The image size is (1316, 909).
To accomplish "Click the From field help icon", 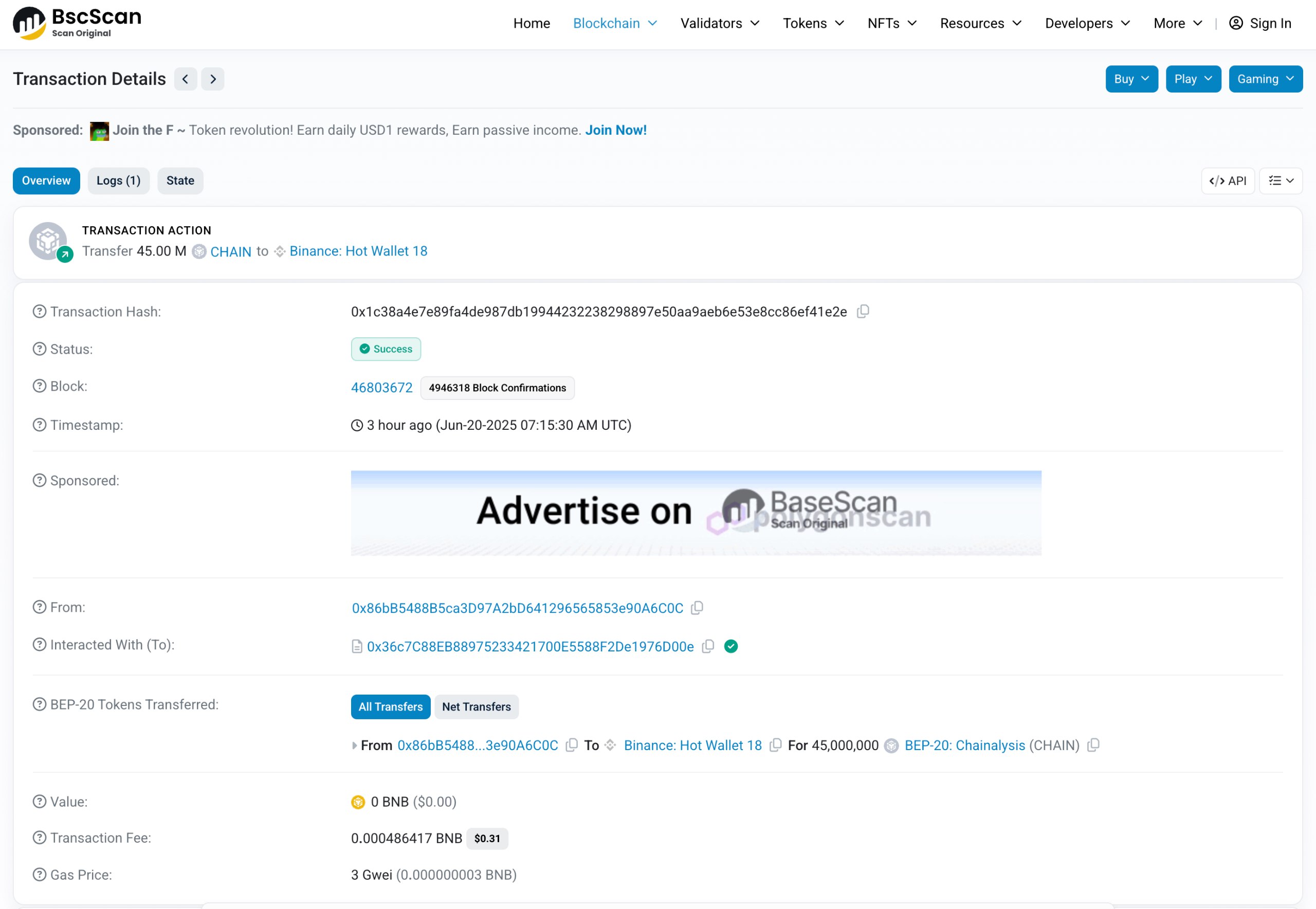I will point(39,607).
